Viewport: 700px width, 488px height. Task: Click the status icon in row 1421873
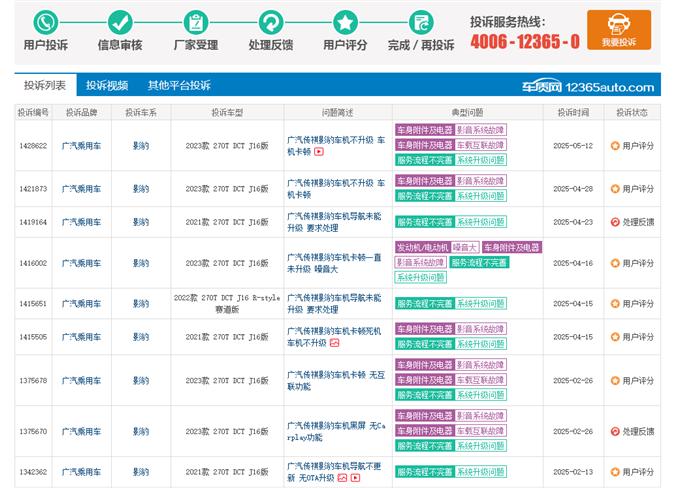pos(615,189)
